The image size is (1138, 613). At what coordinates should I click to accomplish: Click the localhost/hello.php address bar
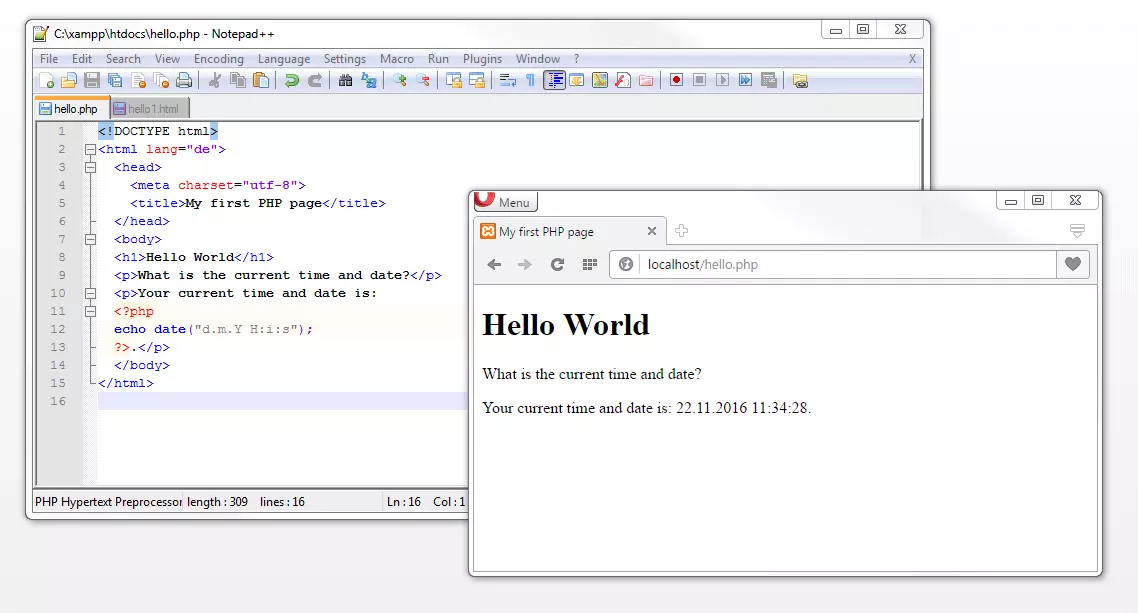(x=760, y=265)
